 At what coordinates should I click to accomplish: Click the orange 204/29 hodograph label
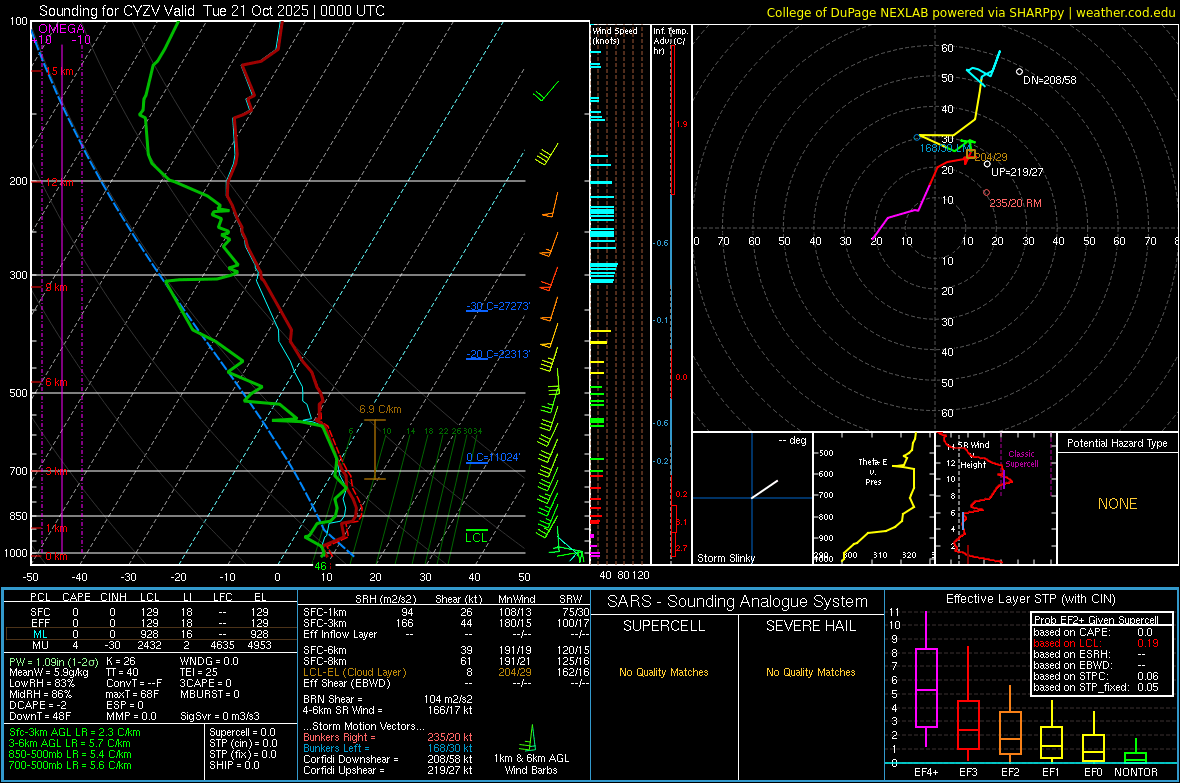click(x=991, y=157)
